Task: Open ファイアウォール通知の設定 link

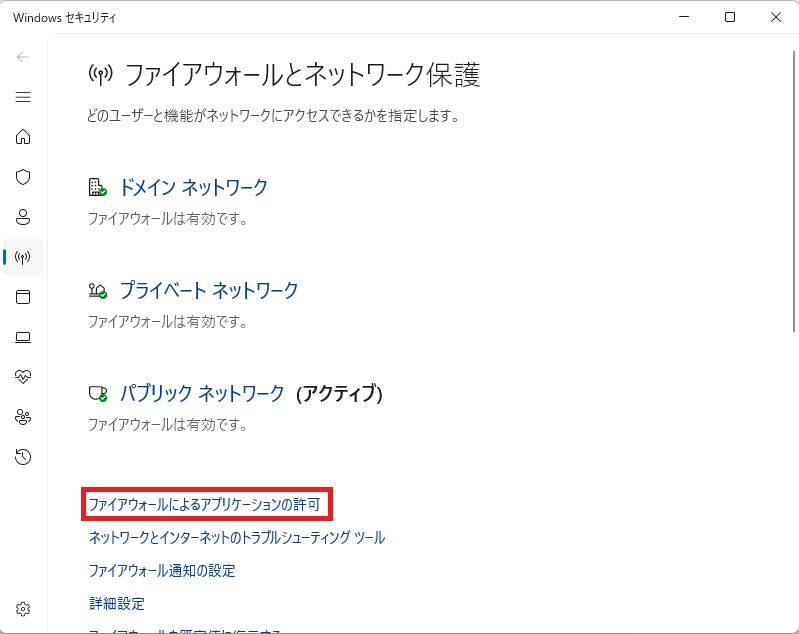Action: (162, 570)
